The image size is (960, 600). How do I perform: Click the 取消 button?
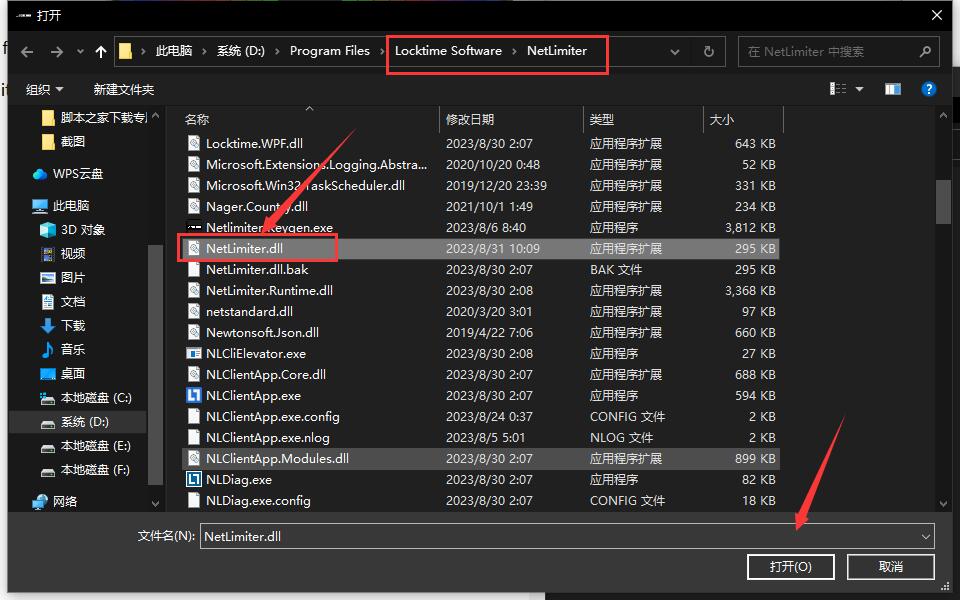pyautogui.click(x=890, y=567)
